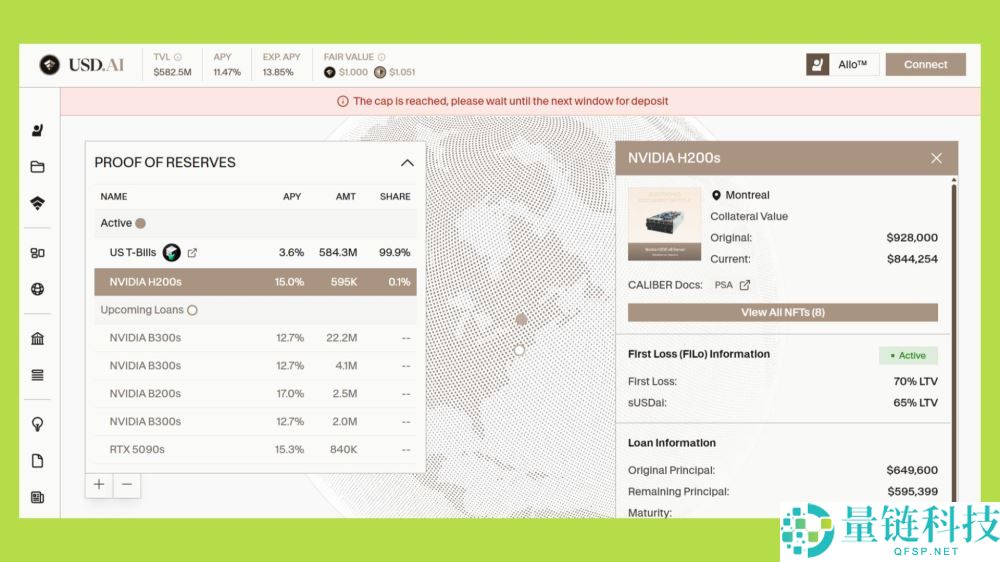Click the lightbulb icon in sidebar

click(37, 424)
